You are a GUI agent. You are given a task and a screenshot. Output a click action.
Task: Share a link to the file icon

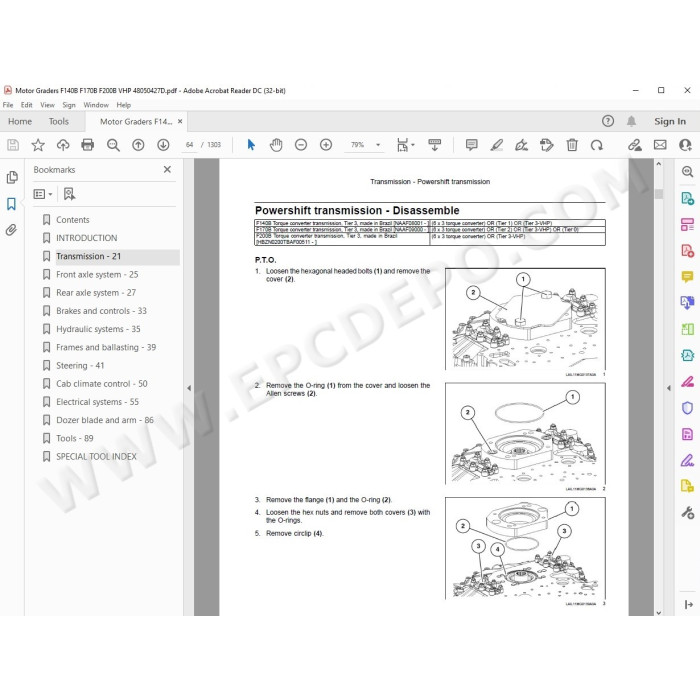click(635, 145)
